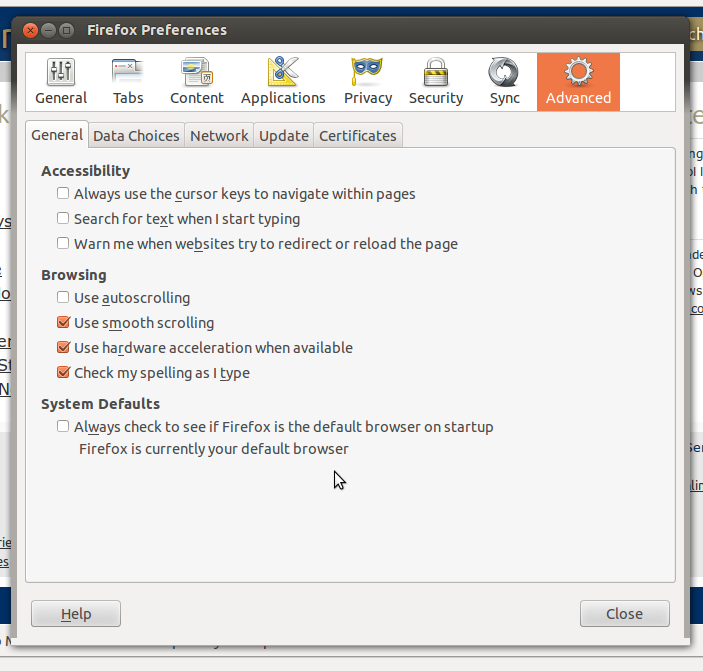Click the Firefox Preferences title text

pos(157,30)
